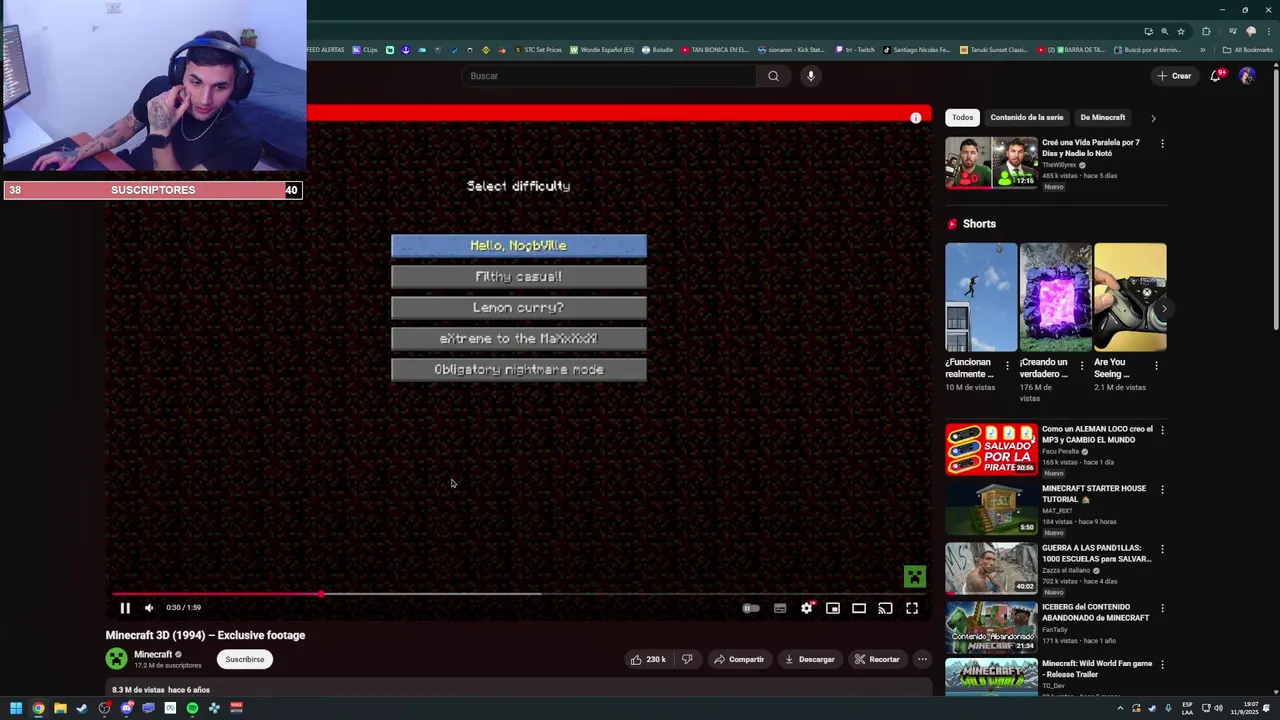This screenshot has height=720, width=1280.
Task: Open options for Are You Seeing Short
Action: 1155,366
